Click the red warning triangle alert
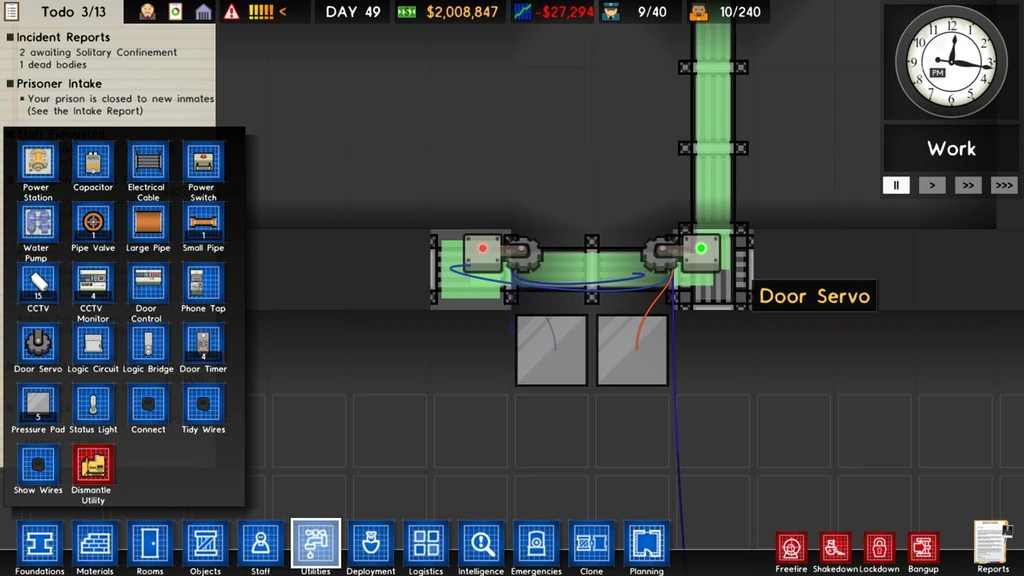Viewport: 1024px width, 576px height. 231,12
